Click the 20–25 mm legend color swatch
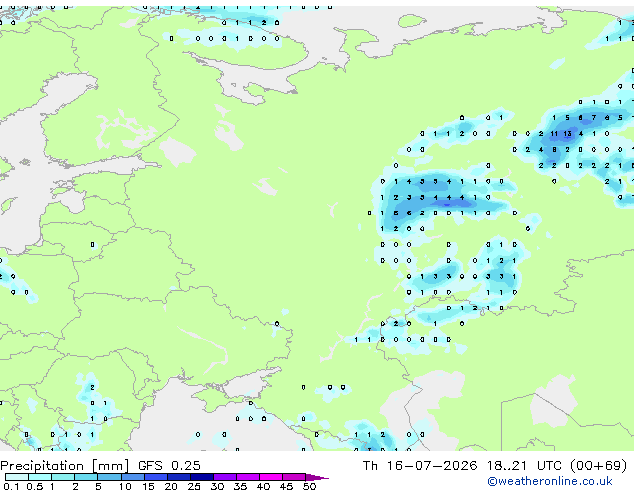Viewport: 634px width, 490px height. [178, 477]
